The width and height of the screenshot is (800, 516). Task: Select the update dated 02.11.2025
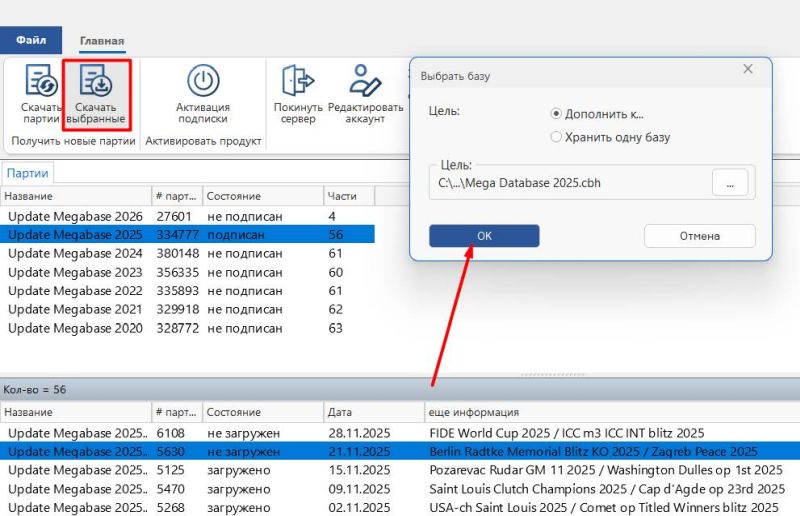pos(400,507)
